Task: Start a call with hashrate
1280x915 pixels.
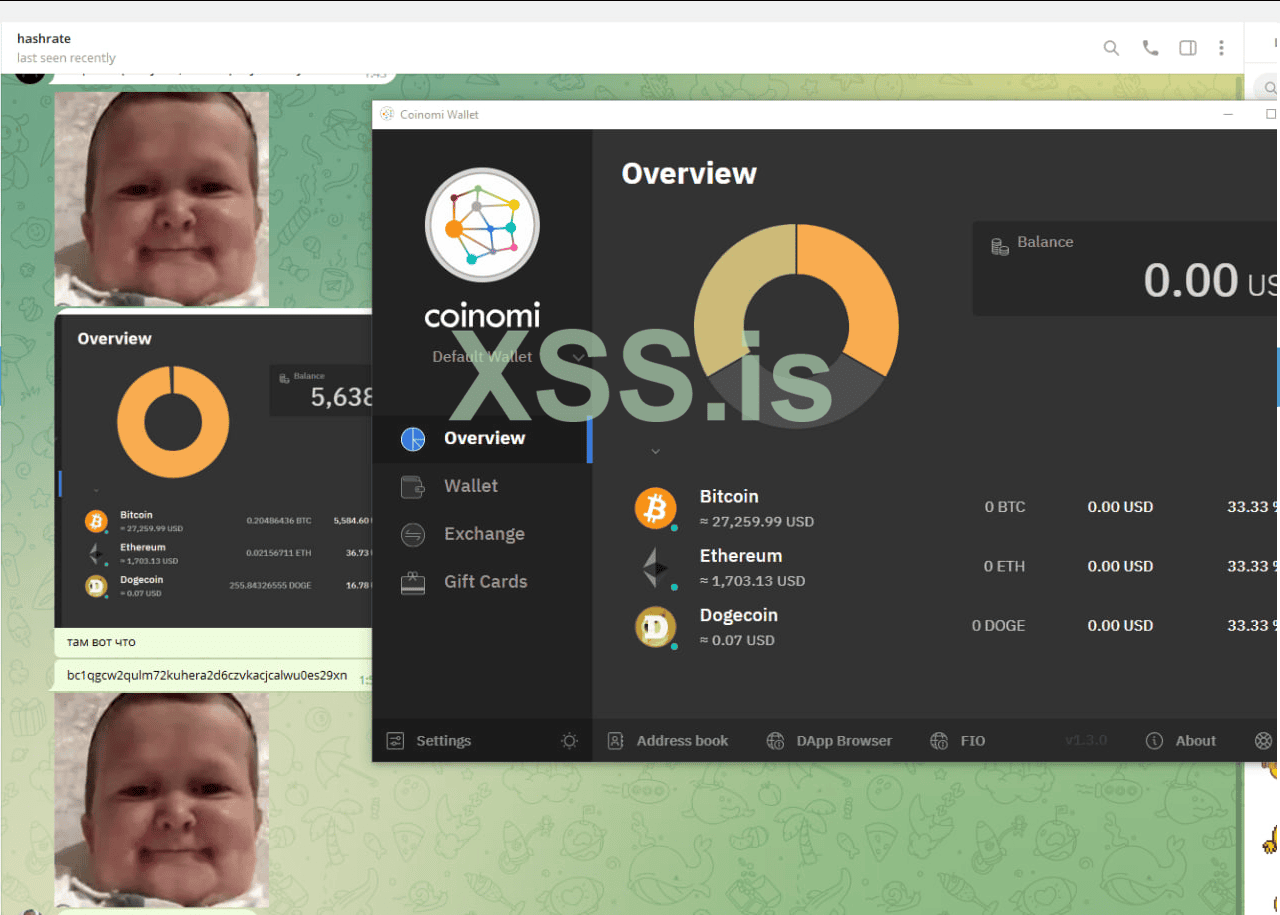Action: point(1150,48)
